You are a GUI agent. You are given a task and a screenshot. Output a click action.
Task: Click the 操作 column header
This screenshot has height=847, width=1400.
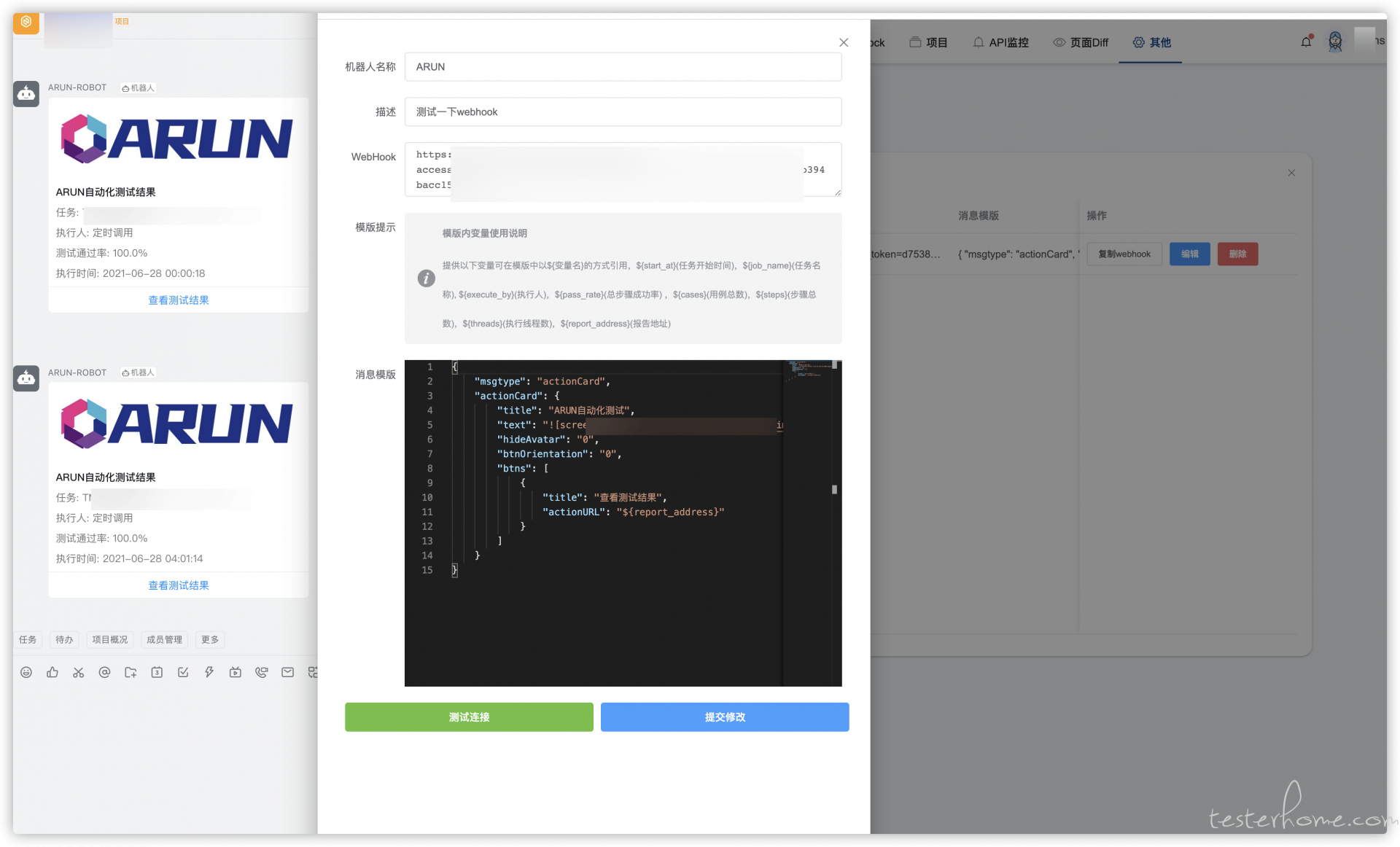[1097, 216]
